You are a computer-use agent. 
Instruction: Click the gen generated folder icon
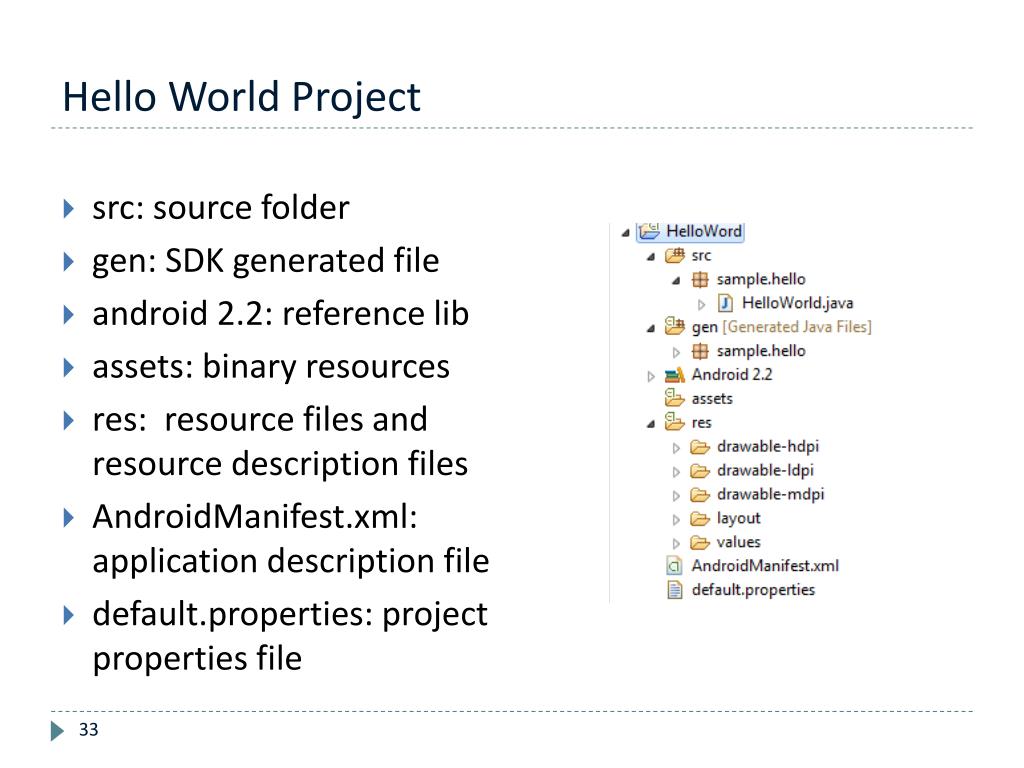[675, 326]
